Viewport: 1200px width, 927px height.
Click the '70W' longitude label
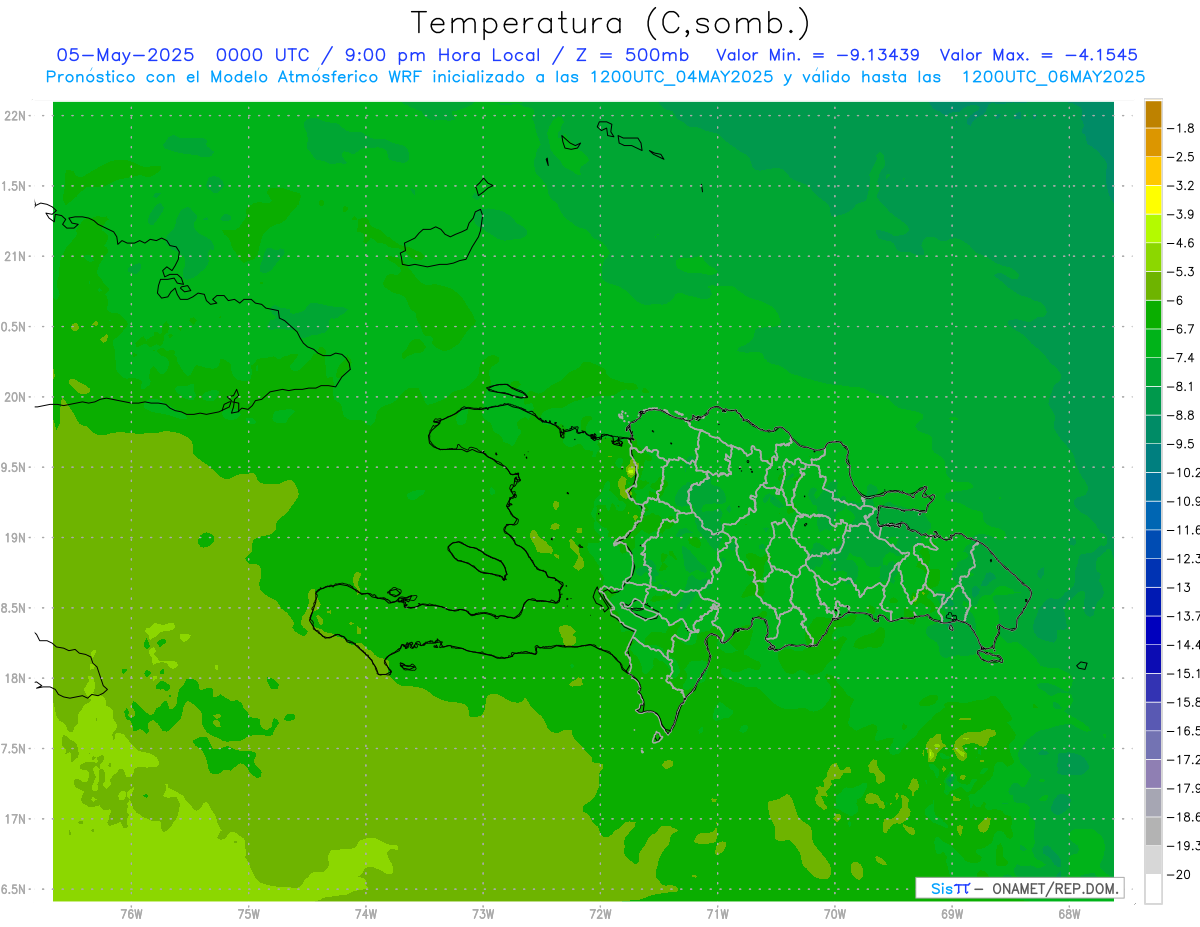(x=834, y=913)
